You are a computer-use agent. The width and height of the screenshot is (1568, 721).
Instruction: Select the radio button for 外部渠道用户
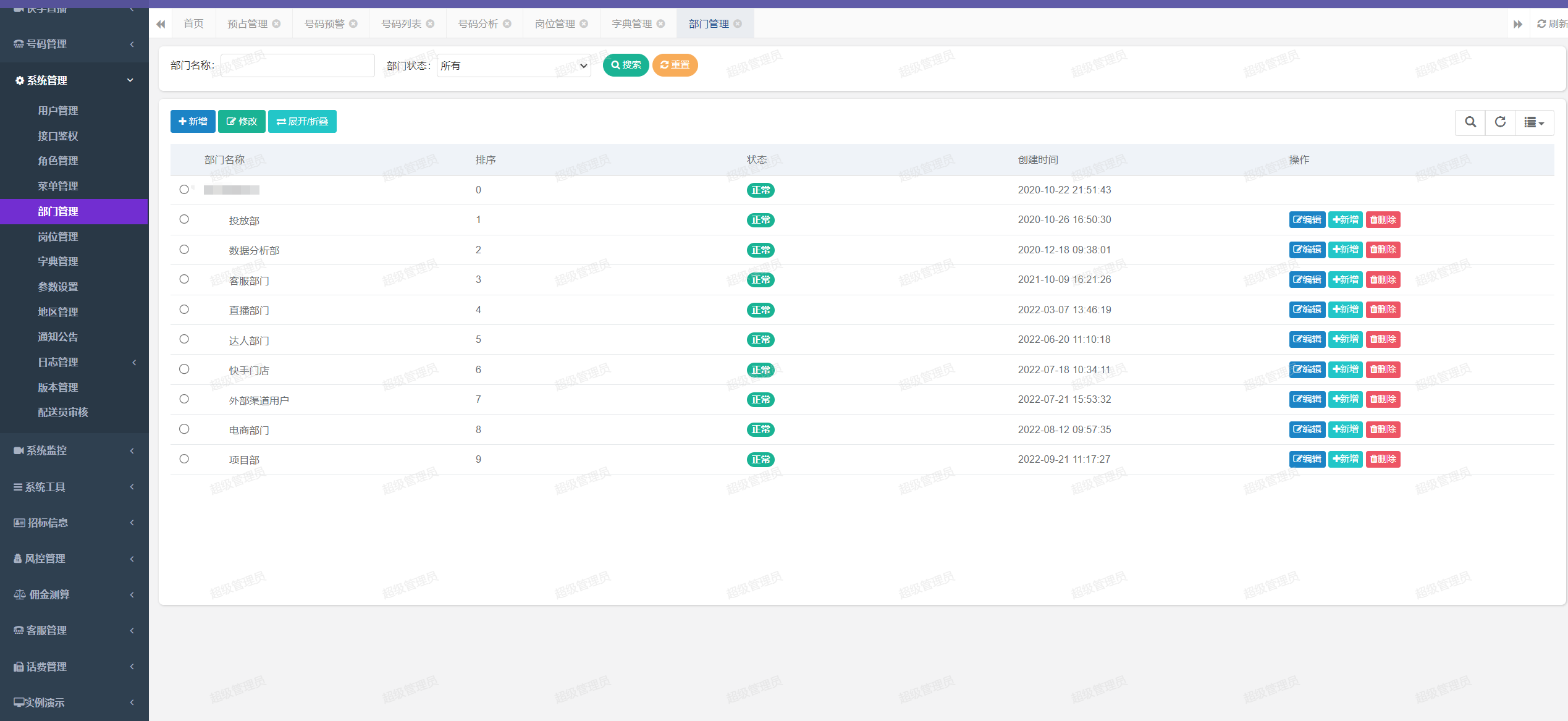(x=184, y=399)
